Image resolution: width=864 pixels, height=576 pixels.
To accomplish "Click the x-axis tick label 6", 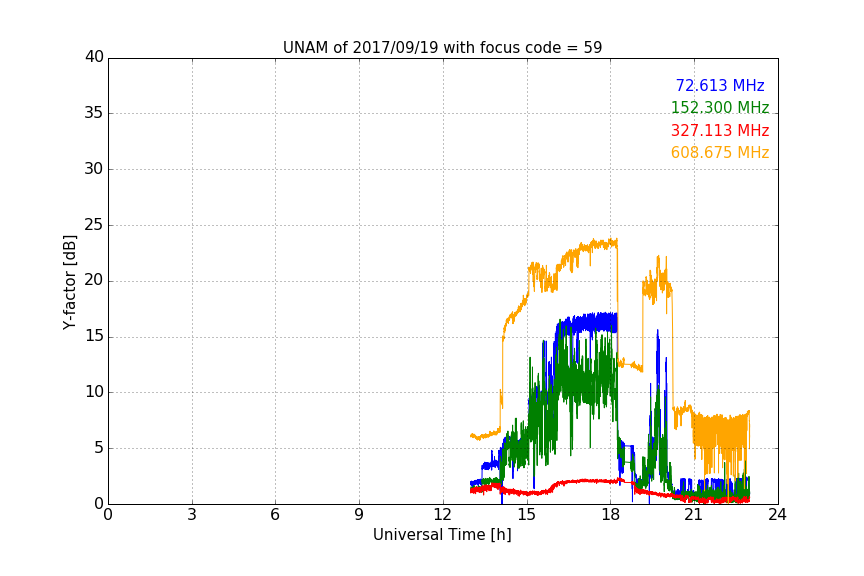I will tap(276, 515).
